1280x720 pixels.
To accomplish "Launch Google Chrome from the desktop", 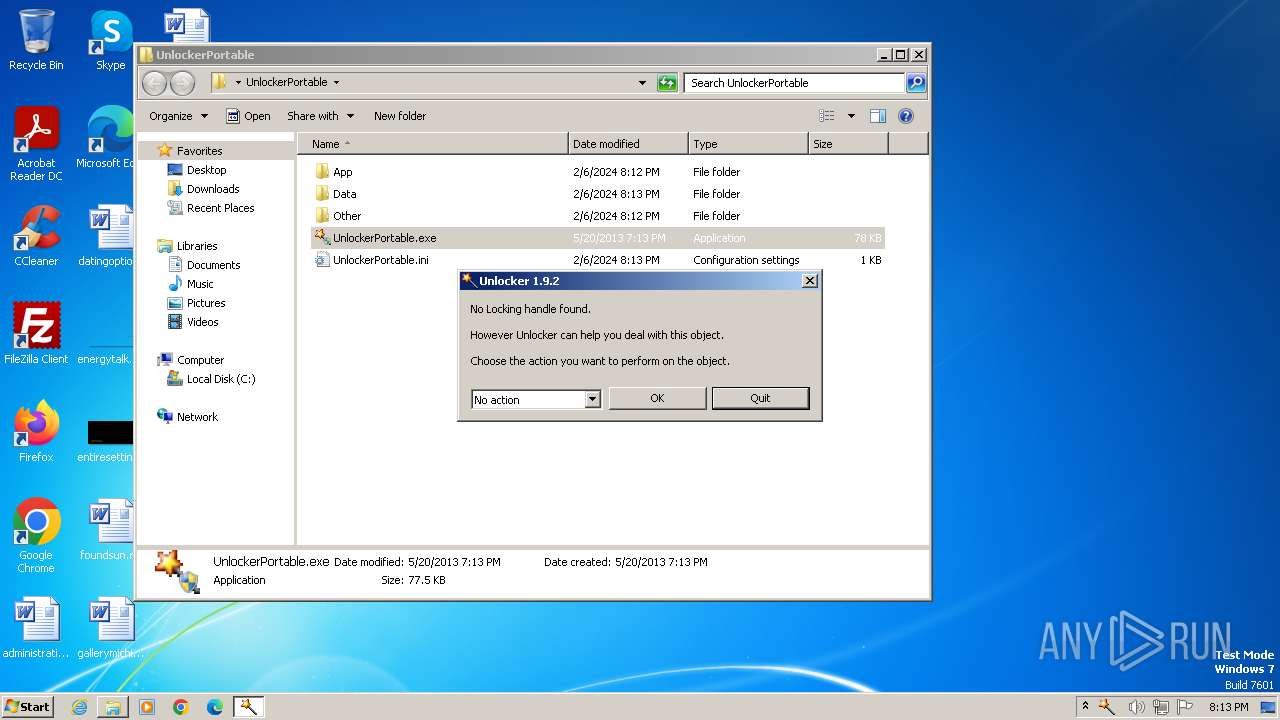I will click(36, 536).
